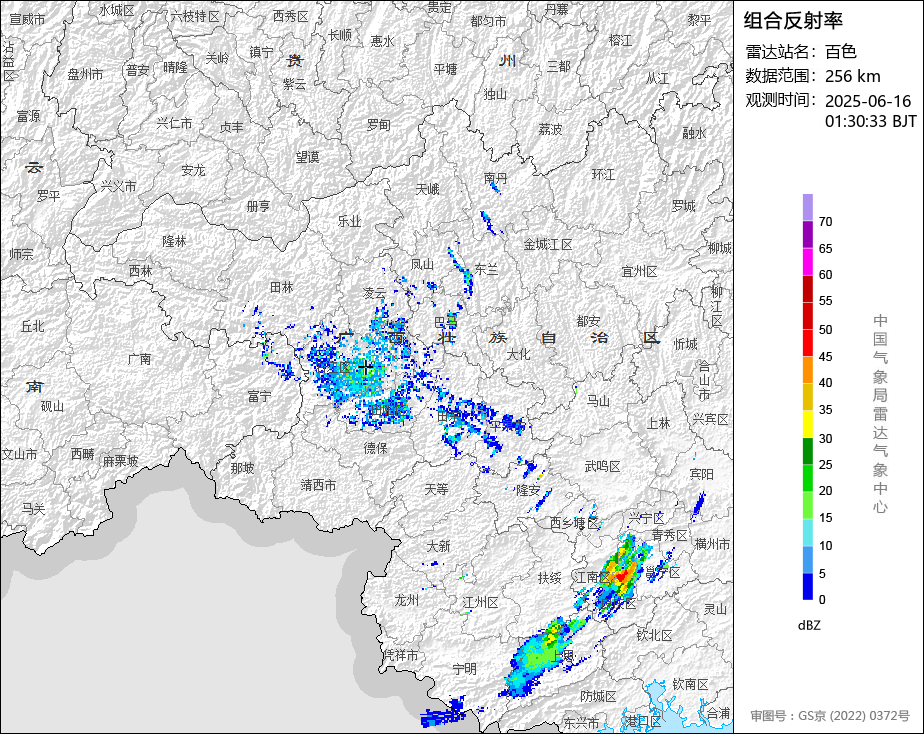Screen dimensions: 924x734
Task: Select the observation time 01:30:33 BJT
Action: coord(871,121)
